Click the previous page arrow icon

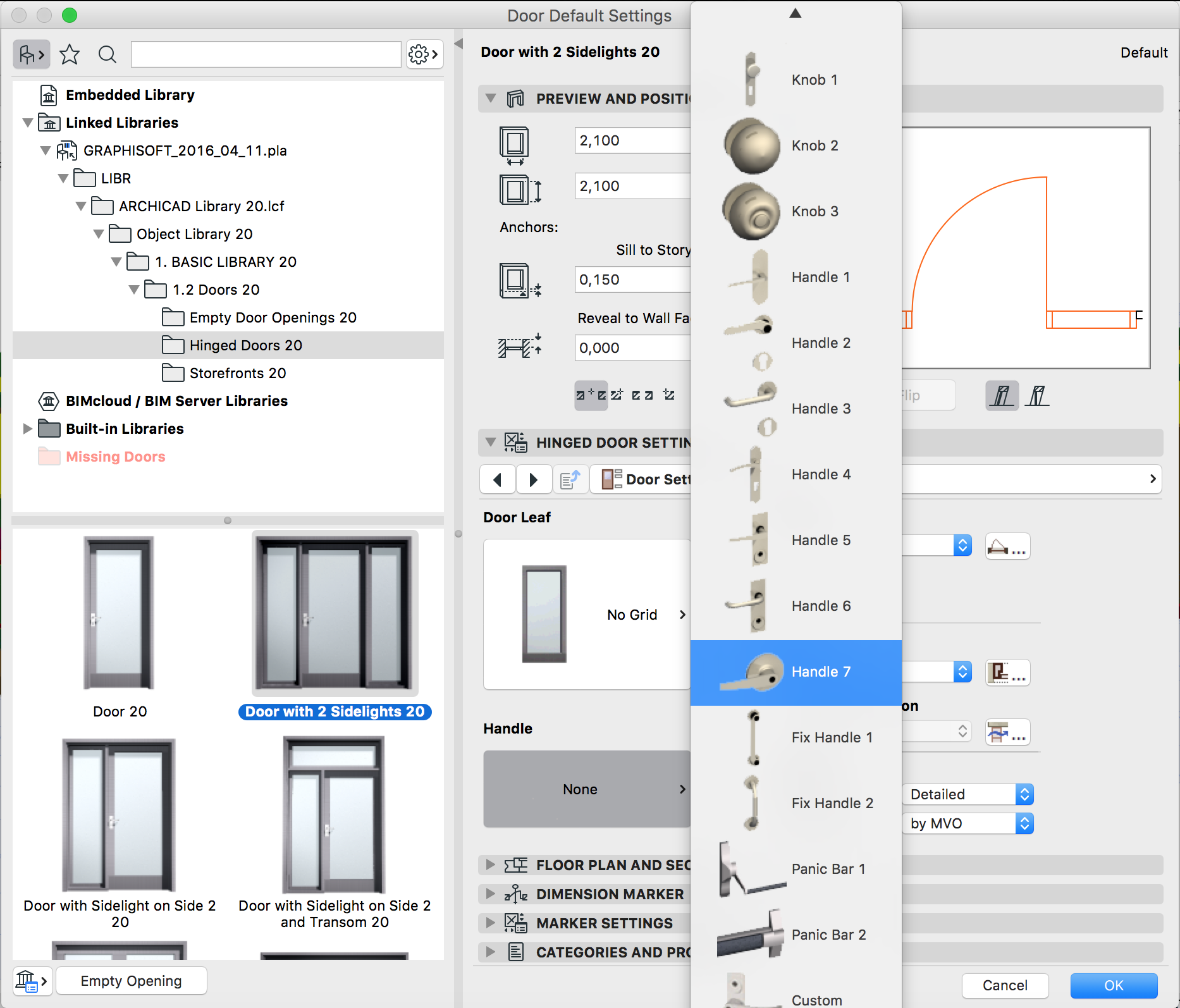(x=498, y=480)
